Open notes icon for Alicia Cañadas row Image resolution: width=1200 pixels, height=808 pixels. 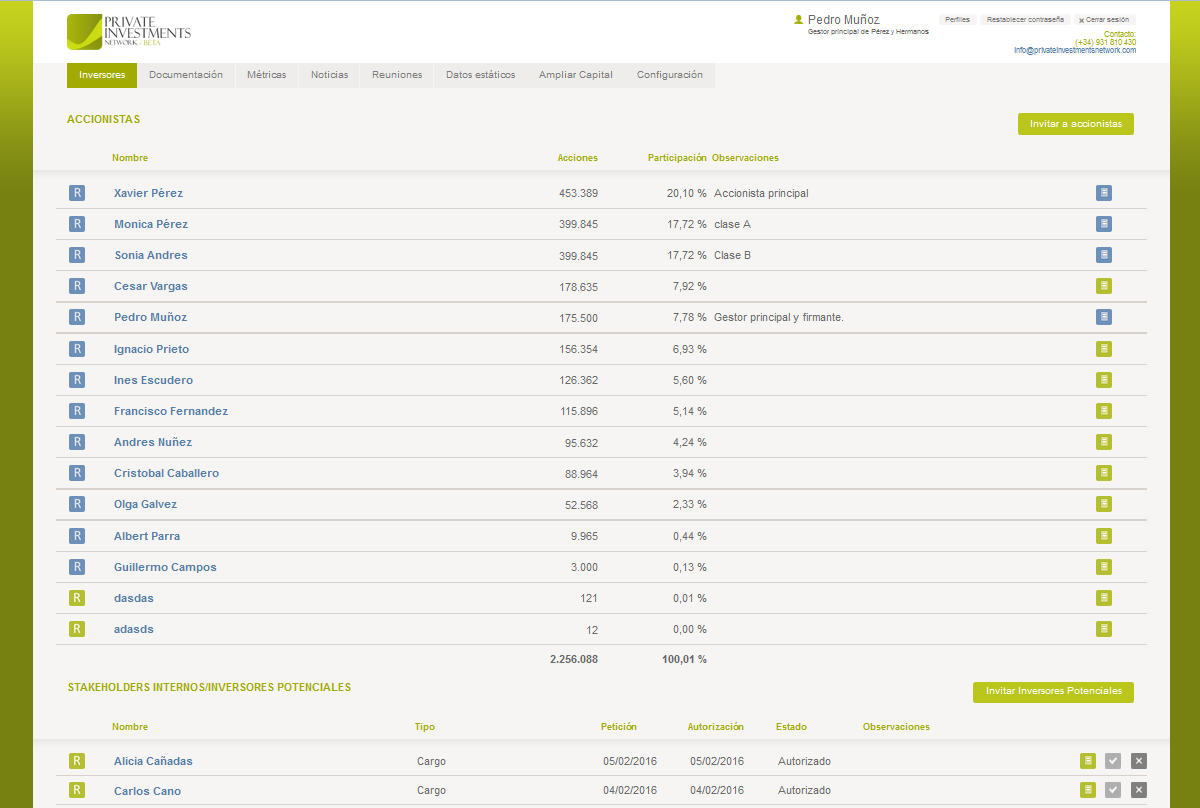(1088, 761)
